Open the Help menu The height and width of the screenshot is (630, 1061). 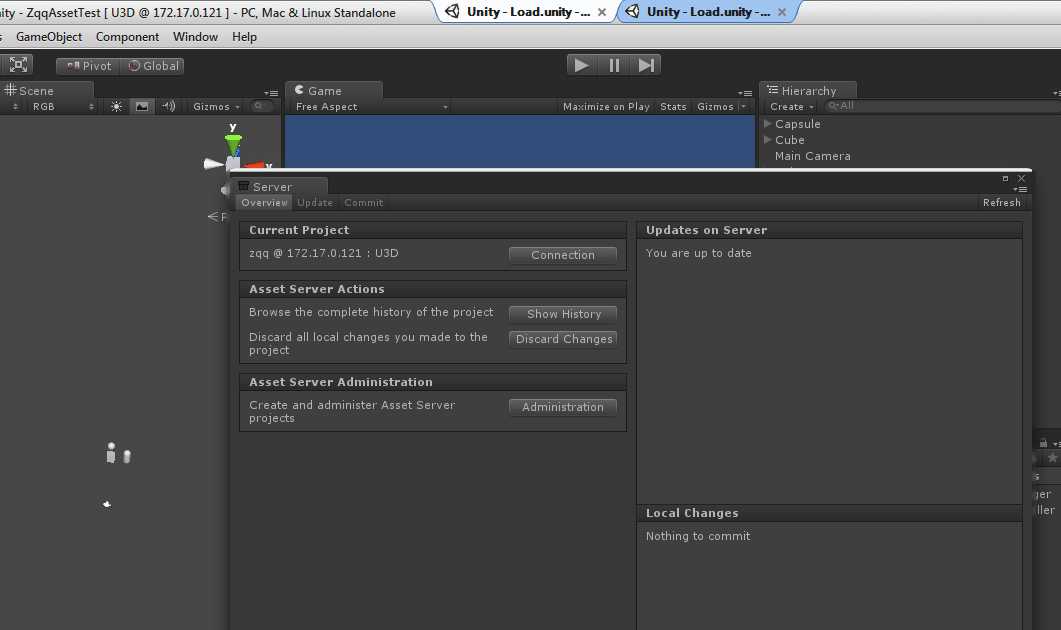click(244, 37)
